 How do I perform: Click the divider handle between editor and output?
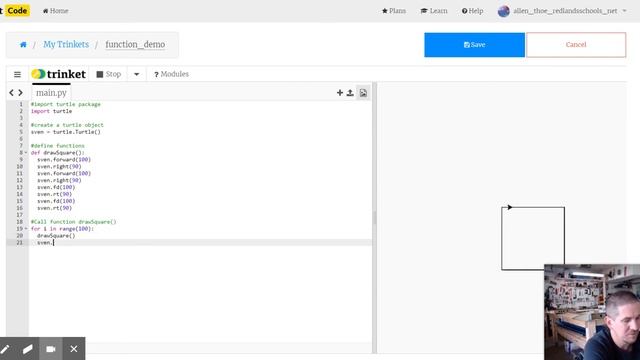point(374,218)
